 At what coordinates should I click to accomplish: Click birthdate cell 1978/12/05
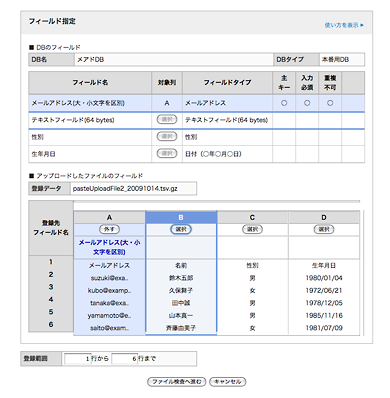click(324, 303)
